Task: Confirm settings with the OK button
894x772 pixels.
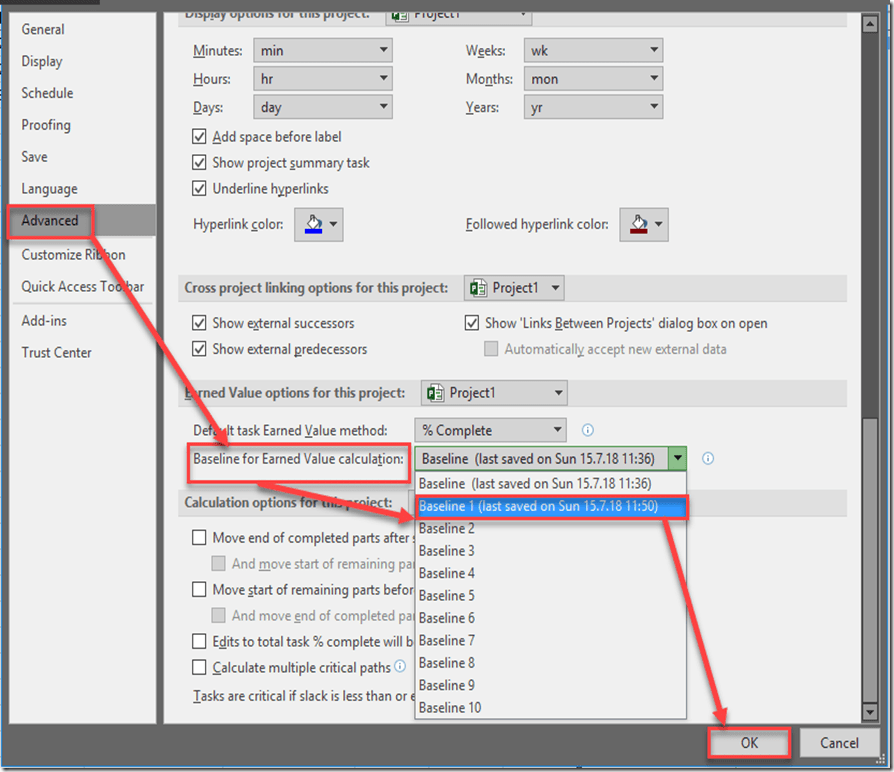Action: [x=749, y=743]
